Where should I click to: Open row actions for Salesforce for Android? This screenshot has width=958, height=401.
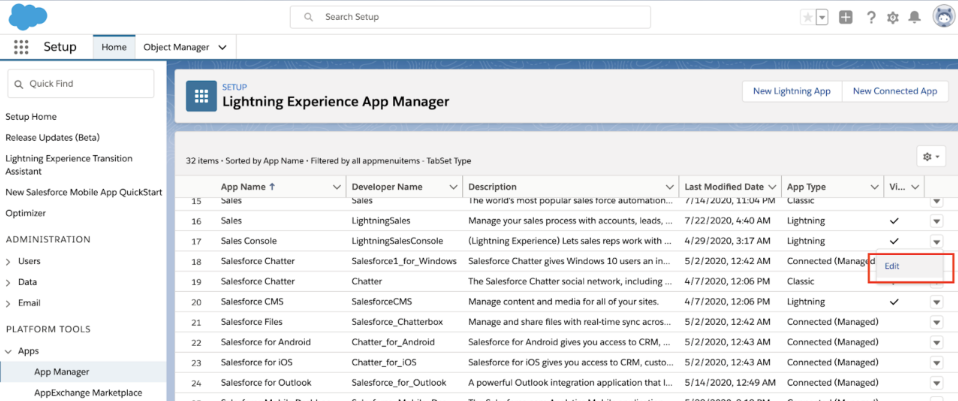[x=937, y=342]
